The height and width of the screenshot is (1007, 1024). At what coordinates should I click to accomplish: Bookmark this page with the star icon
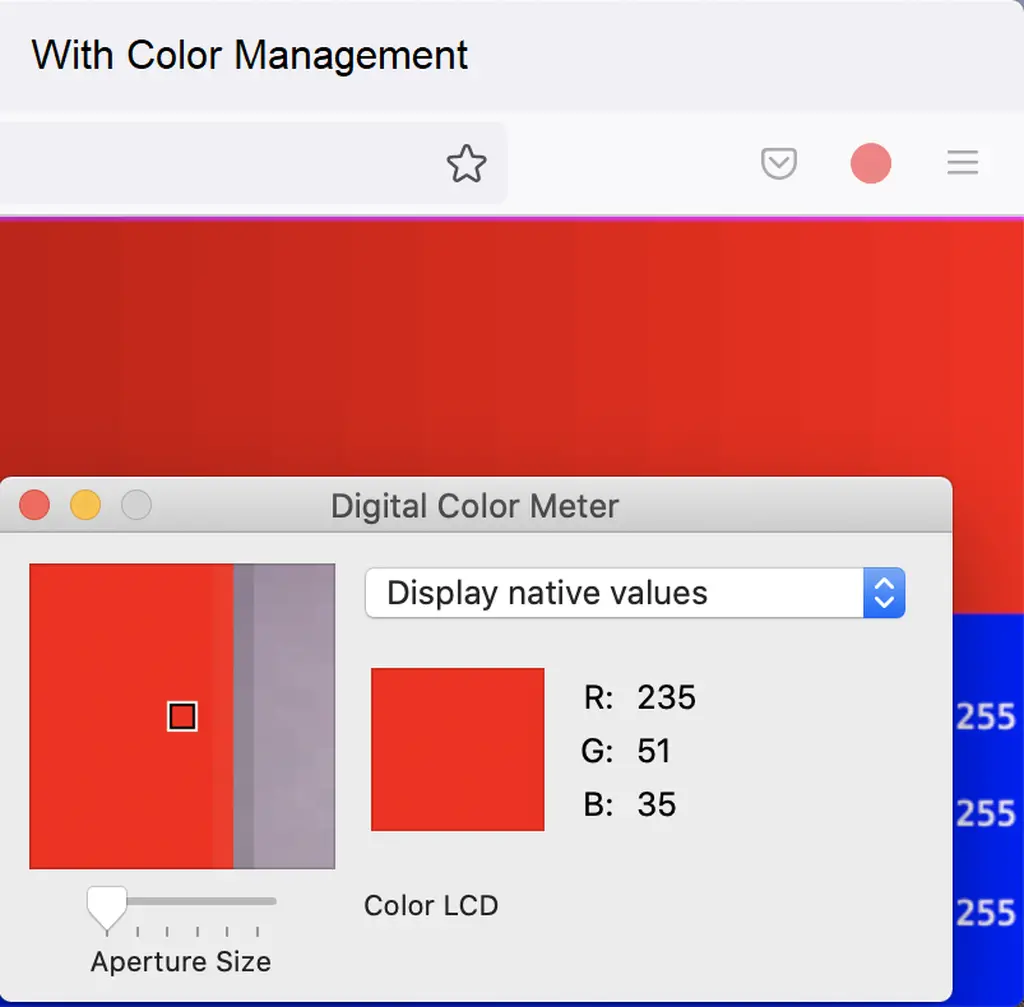[x=466, y=164]
